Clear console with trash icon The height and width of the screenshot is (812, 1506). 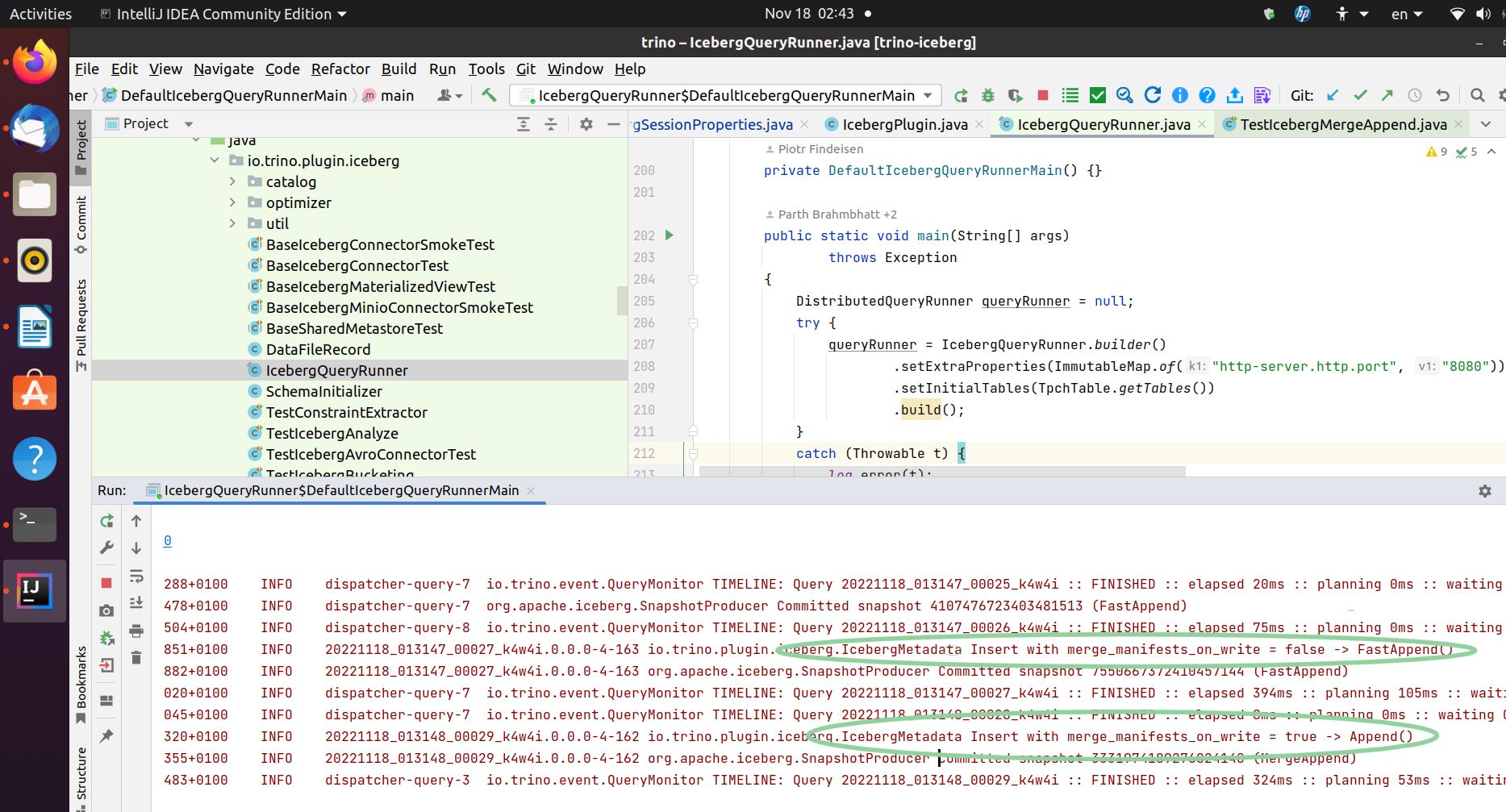tap(136, 658)
